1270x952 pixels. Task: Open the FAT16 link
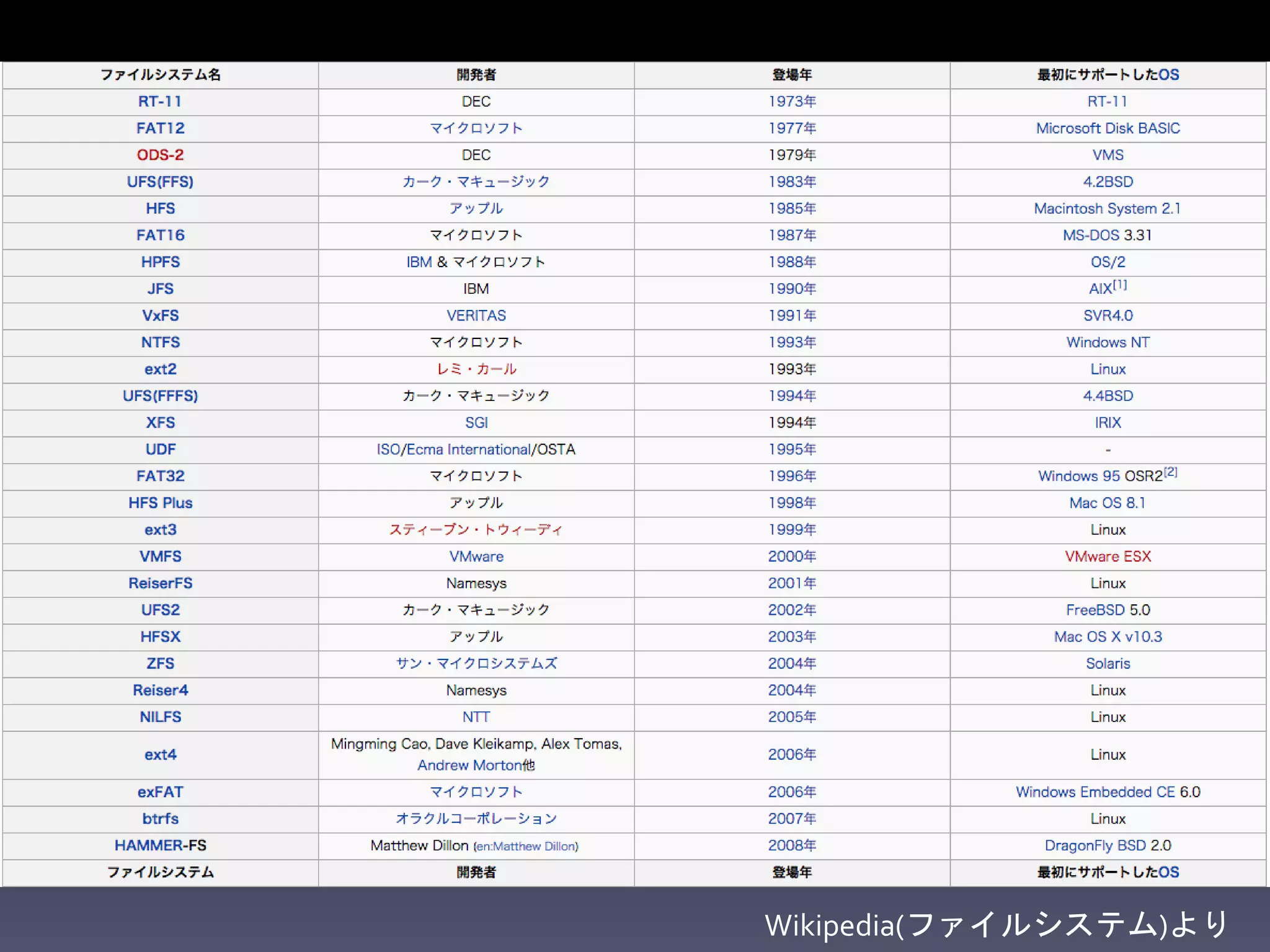coord(160,235)
